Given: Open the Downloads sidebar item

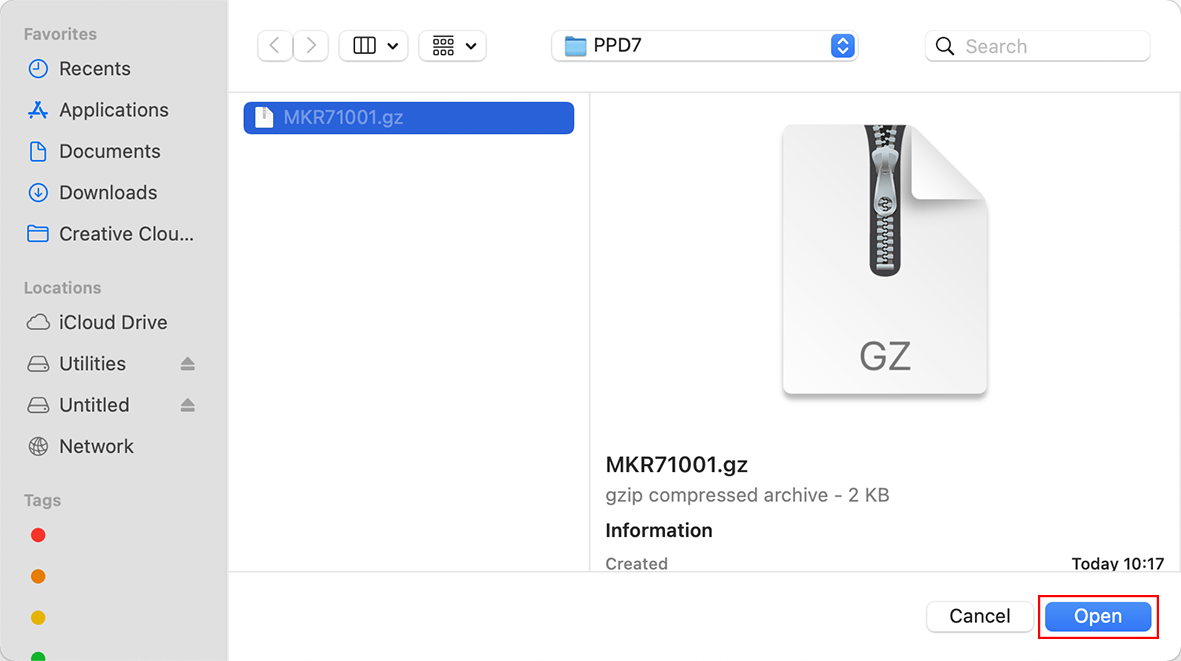Looking at the screenshot, I should point(108,192).
